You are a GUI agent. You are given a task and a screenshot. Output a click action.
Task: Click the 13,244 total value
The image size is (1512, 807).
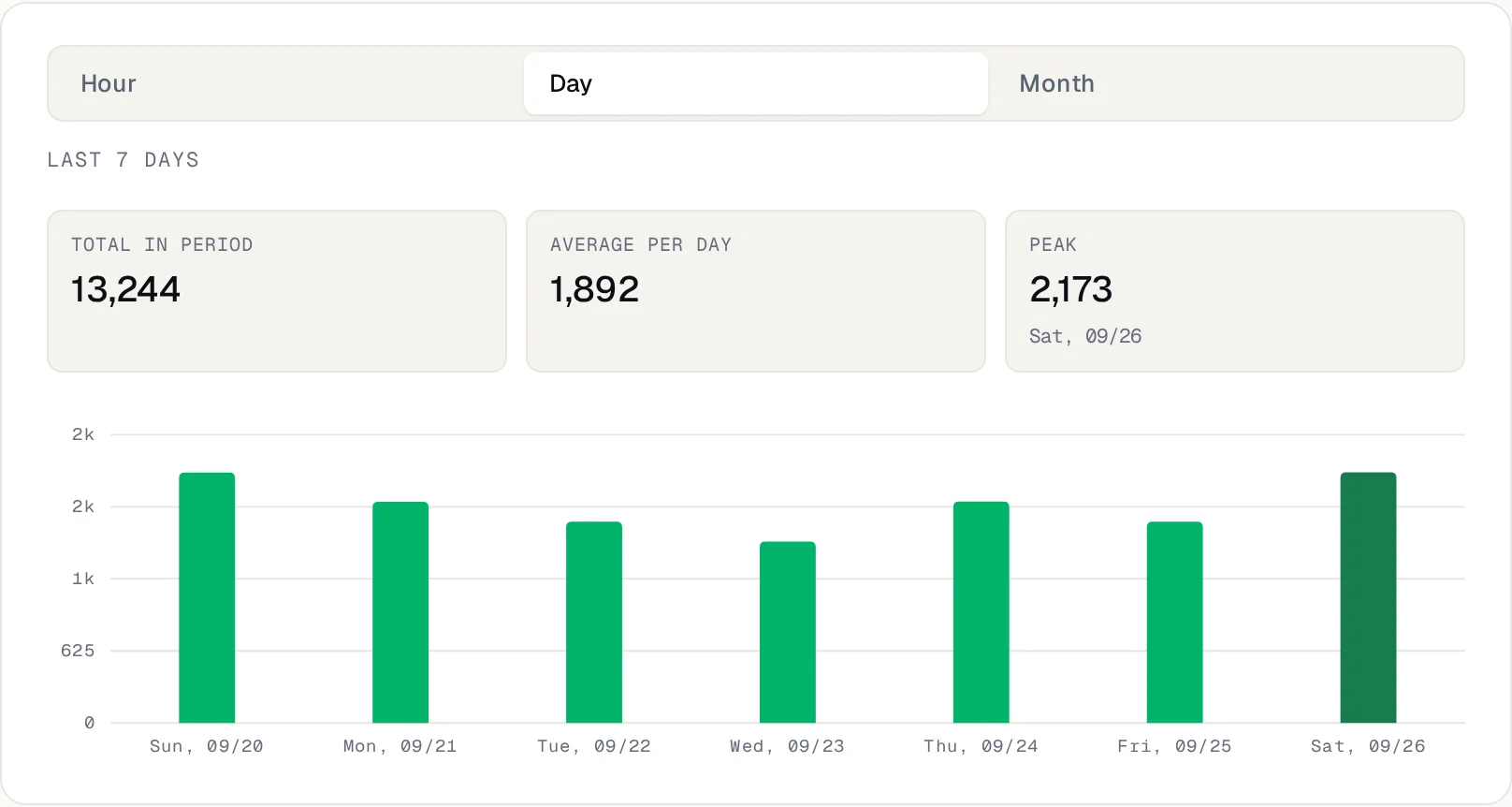(125, 289)
